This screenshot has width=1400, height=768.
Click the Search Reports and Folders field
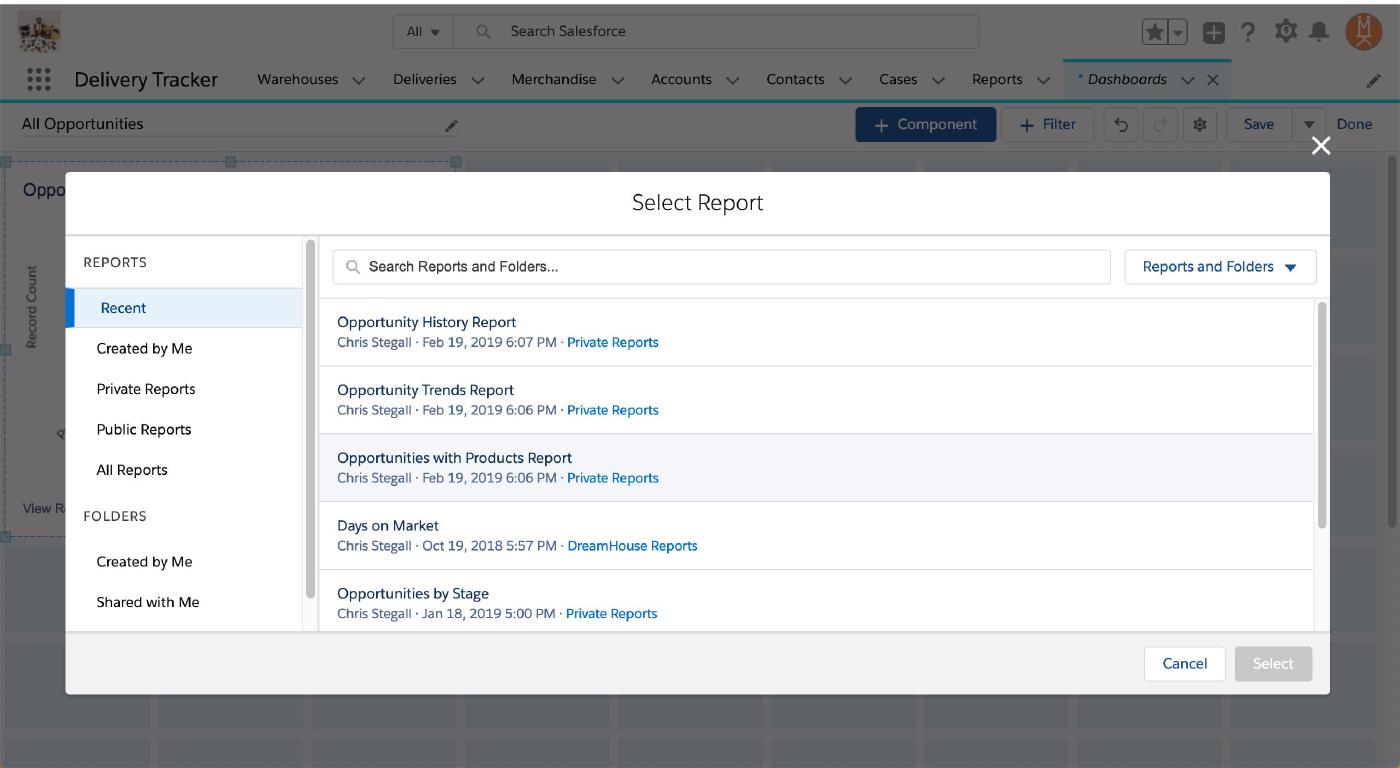coord(720,267)
